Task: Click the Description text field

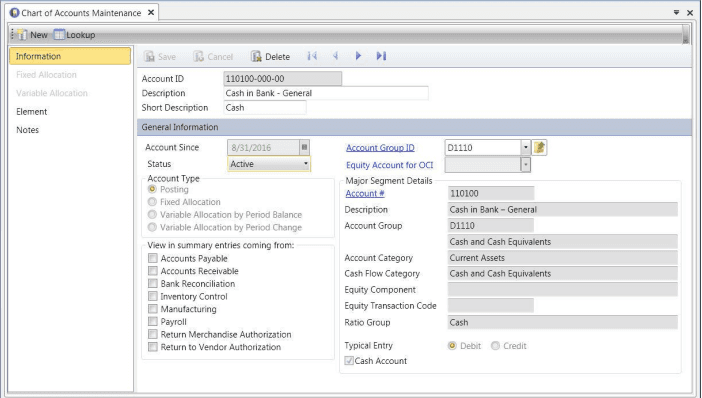Action: [x=326, y=93]
